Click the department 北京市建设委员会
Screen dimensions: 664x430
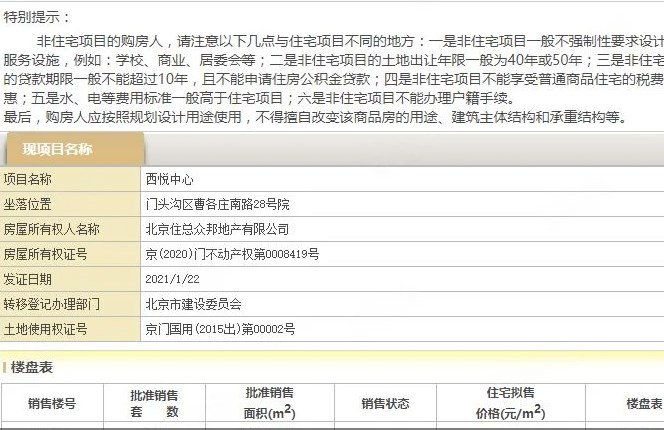(x=194, y=303)
